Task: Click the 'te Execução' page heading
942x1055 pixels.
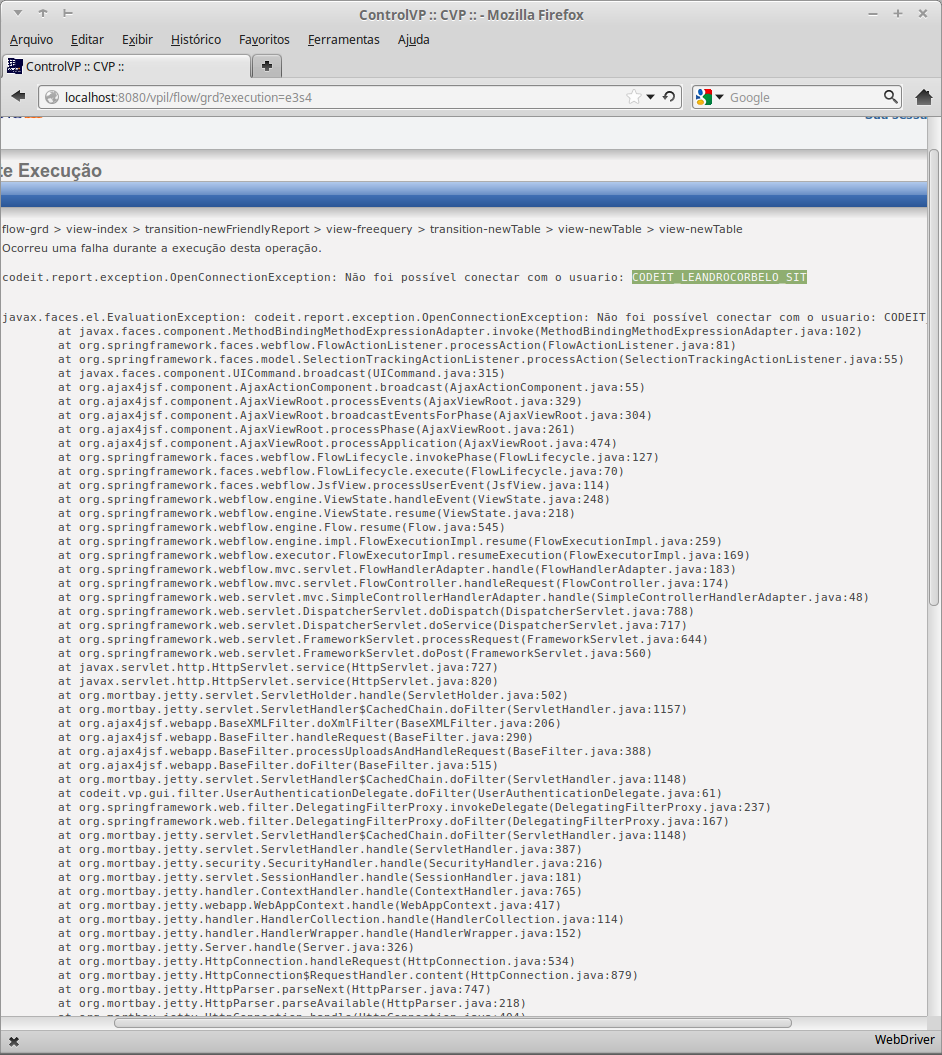Action: coord(52,171)
